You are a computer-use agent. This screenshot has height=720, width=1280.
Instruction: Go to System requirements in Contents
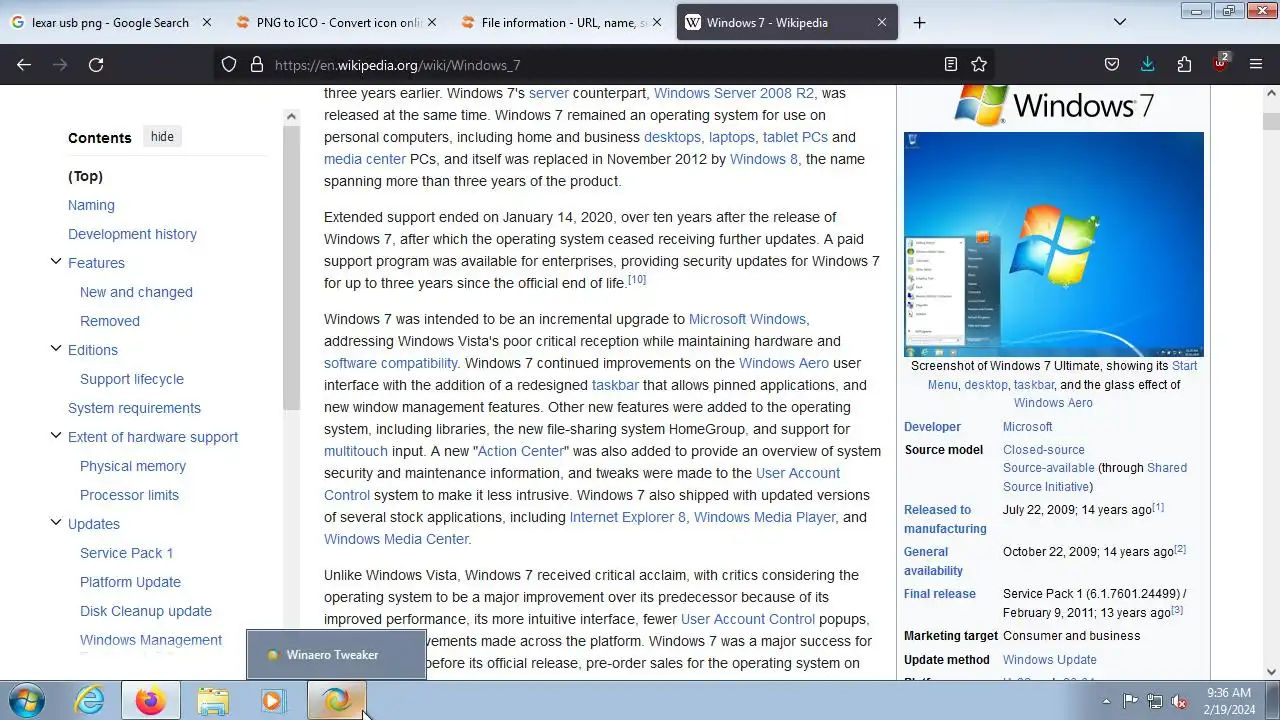134,408
